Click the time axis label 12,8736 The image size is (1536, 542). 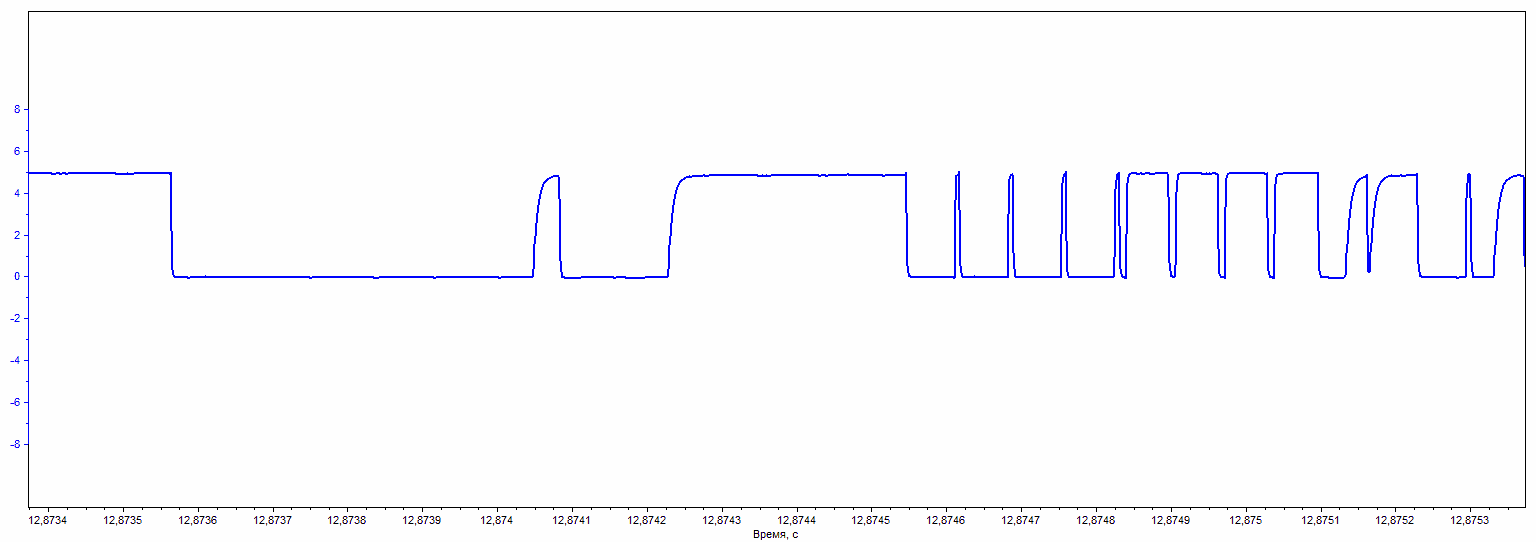(198, 521)
